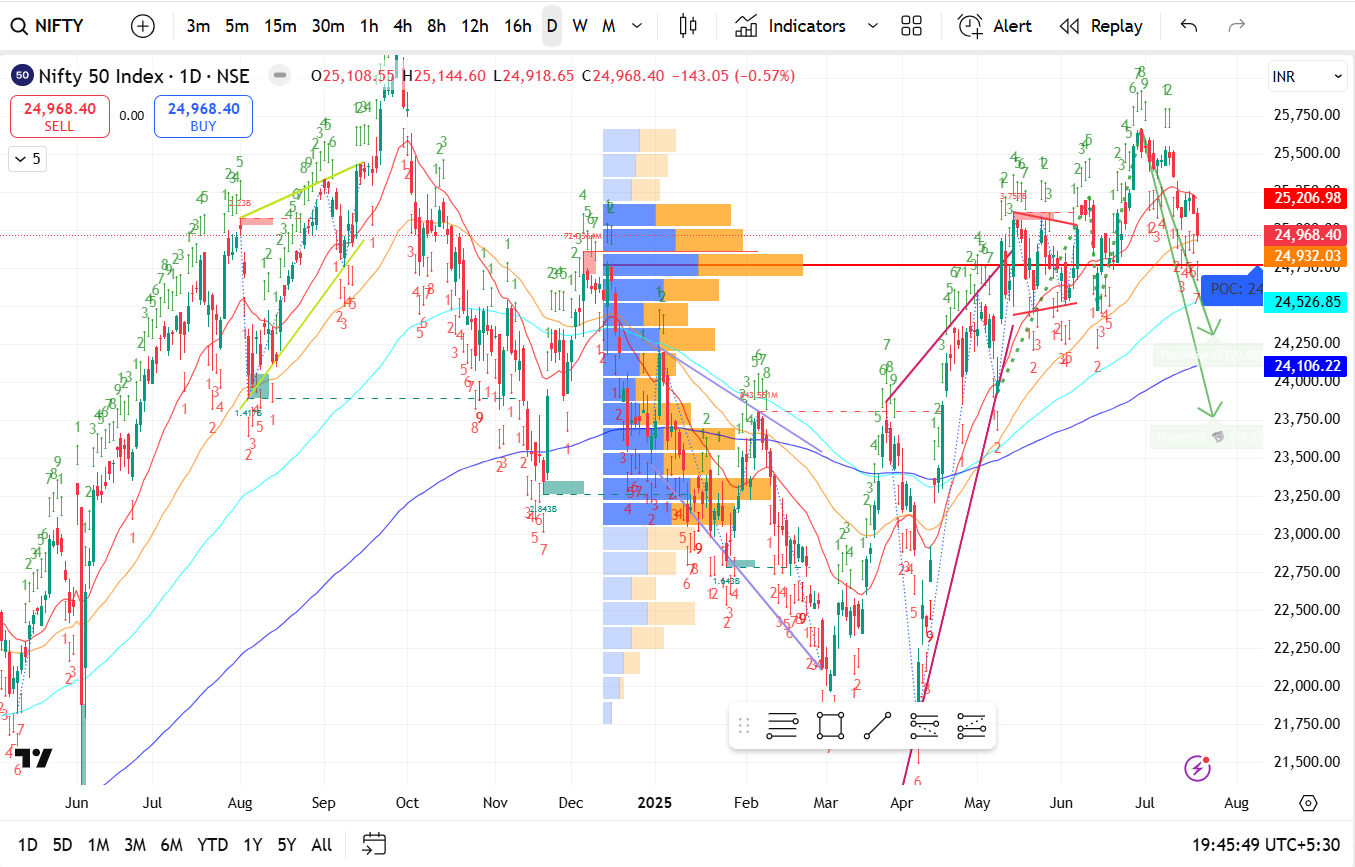Show All data range
This screenshot has width=1355, height=867.
click(322, 845)
